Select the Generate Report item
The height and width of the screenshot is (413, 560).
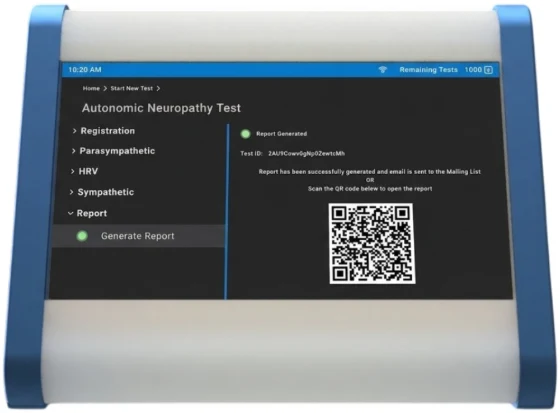coord(138,236)
